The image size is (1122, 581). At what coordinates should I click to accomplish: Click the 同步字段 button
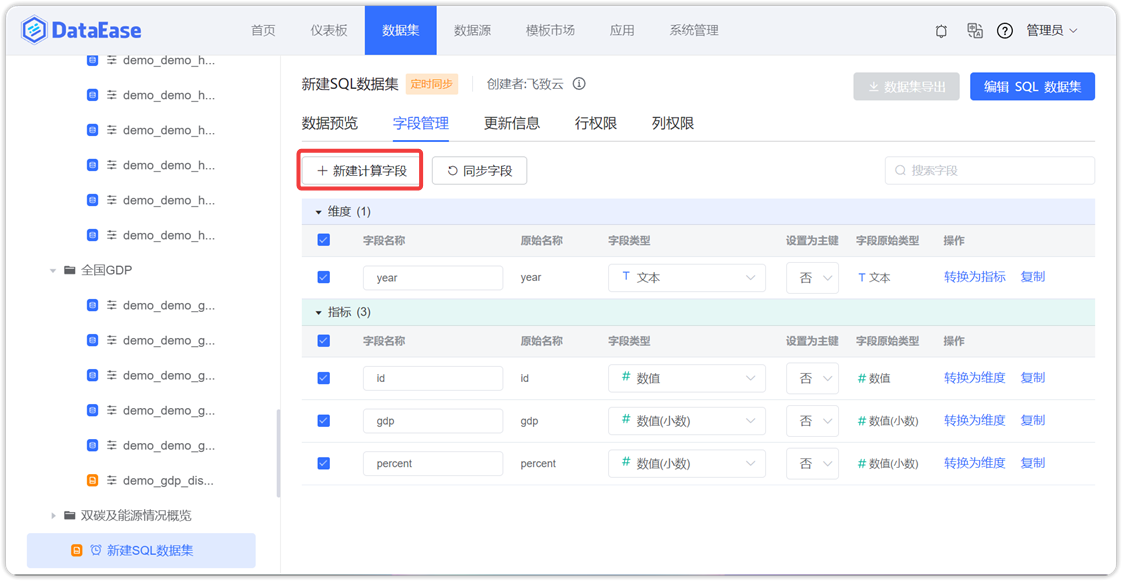click(479, 171)
